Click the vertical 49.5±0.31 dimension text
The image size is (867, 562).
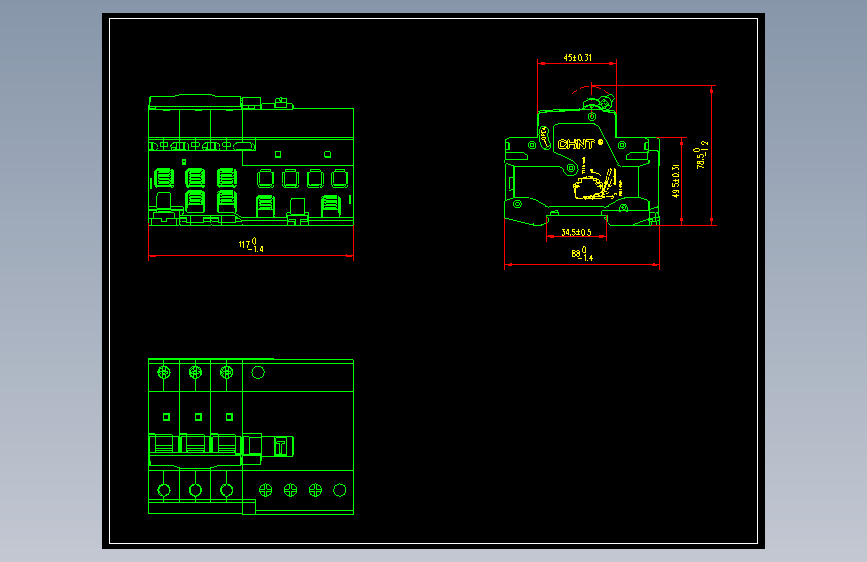(676, 181)
